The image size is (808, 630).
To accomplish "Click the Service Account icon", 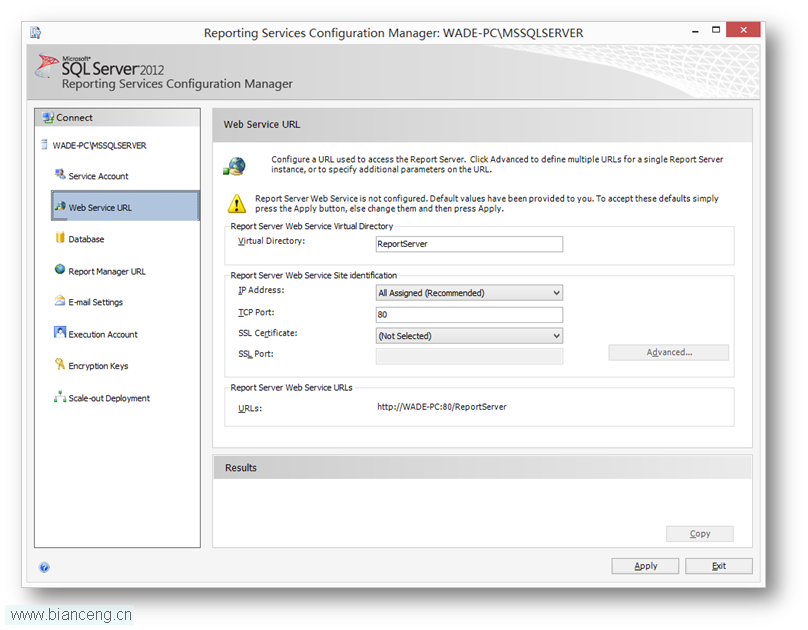I will (60, 174).
